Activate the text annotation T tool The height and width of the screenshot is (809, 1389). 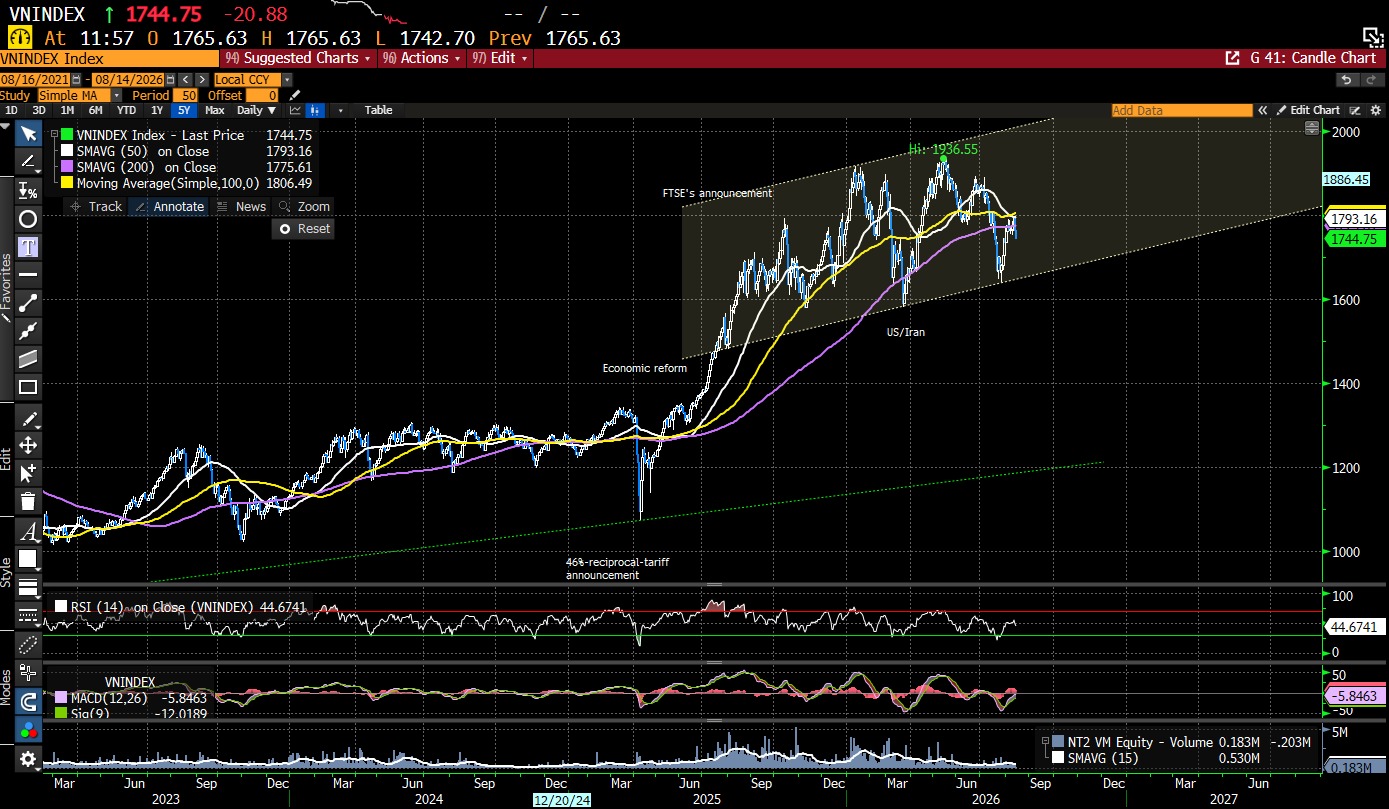[x=28, y=246]
